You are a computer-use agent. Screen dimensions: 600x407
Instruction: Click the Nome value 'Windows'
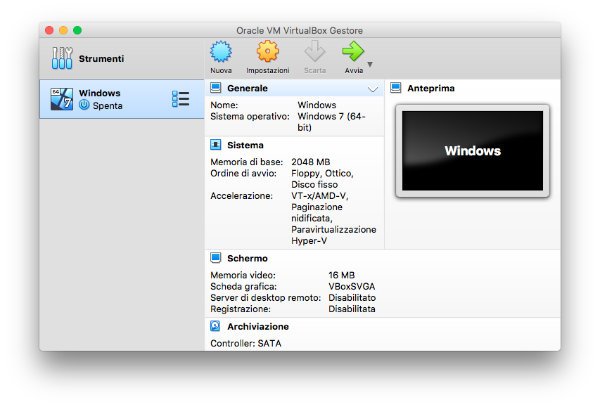(317, 105)
